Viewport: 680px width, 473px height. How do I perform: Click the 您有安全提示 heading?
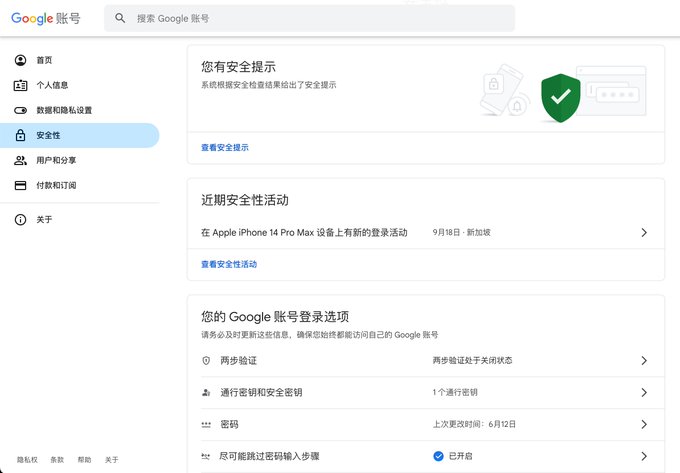(x=238, y=67)
